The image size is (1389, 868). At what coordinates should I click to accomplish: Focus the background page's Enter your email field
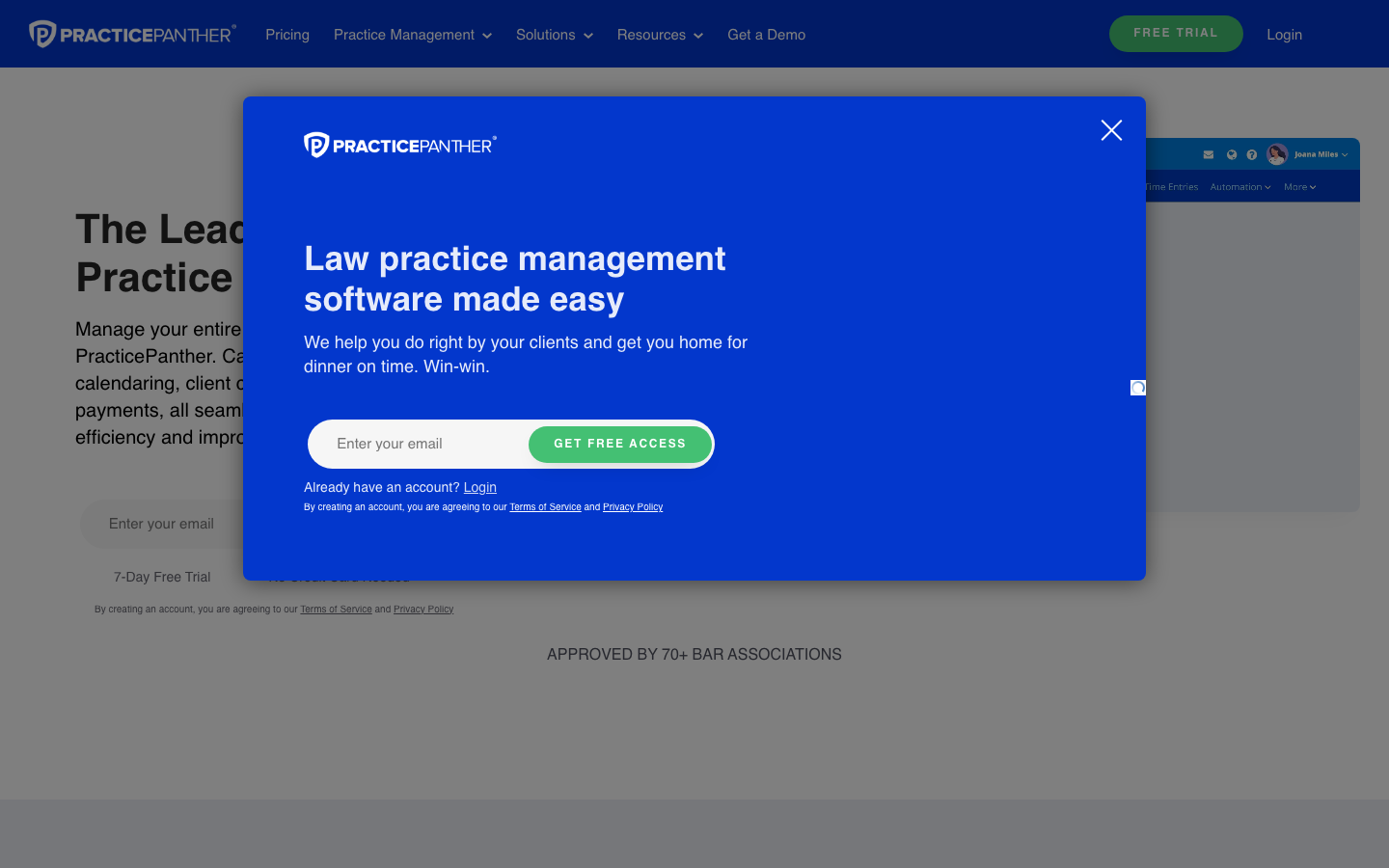pos(164,524)
